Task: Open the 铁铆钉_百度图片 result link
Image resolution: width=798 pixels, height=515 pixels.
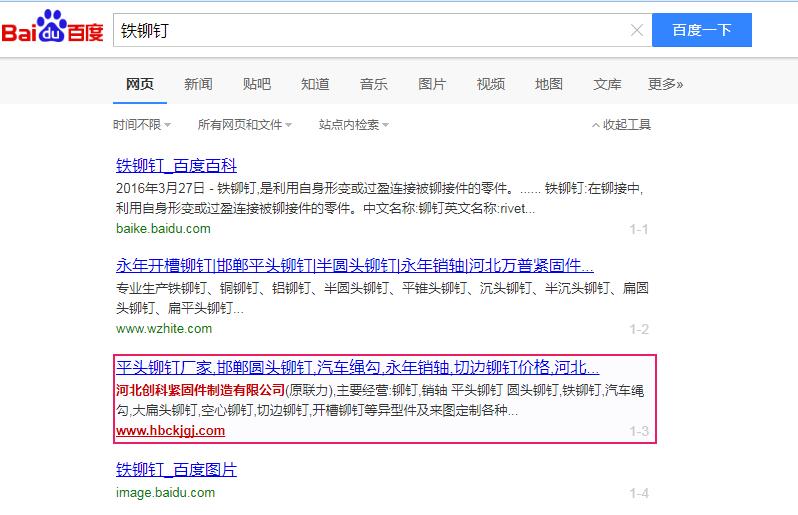Action: [176, 470]
